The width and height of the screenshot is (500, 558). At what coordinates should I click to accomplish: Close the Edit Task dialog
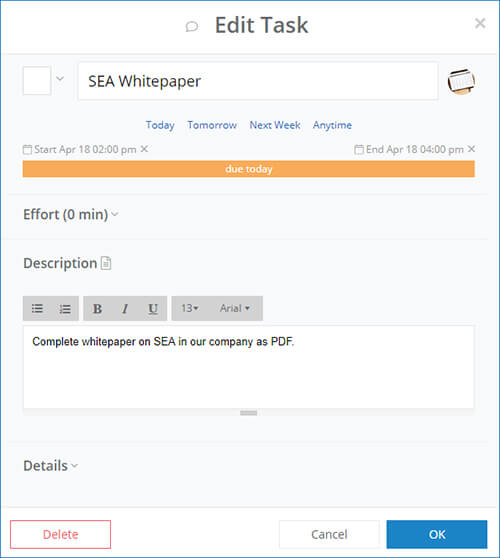click(x=480, y=23)
